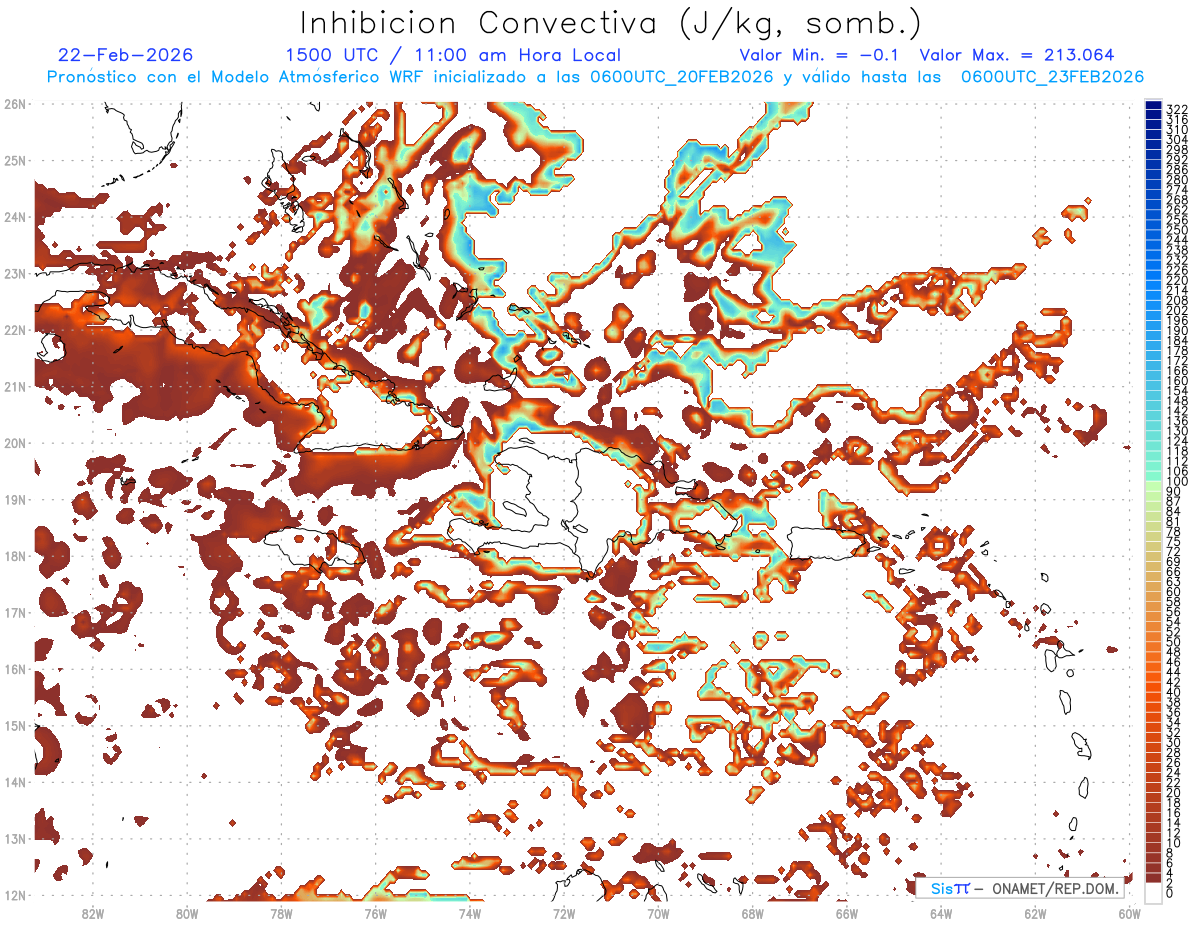Click the title 'Inhibicion Convectiva (J/kg, somb.)'
This screenshot has height=927, width=1200.
coord(611,24)
